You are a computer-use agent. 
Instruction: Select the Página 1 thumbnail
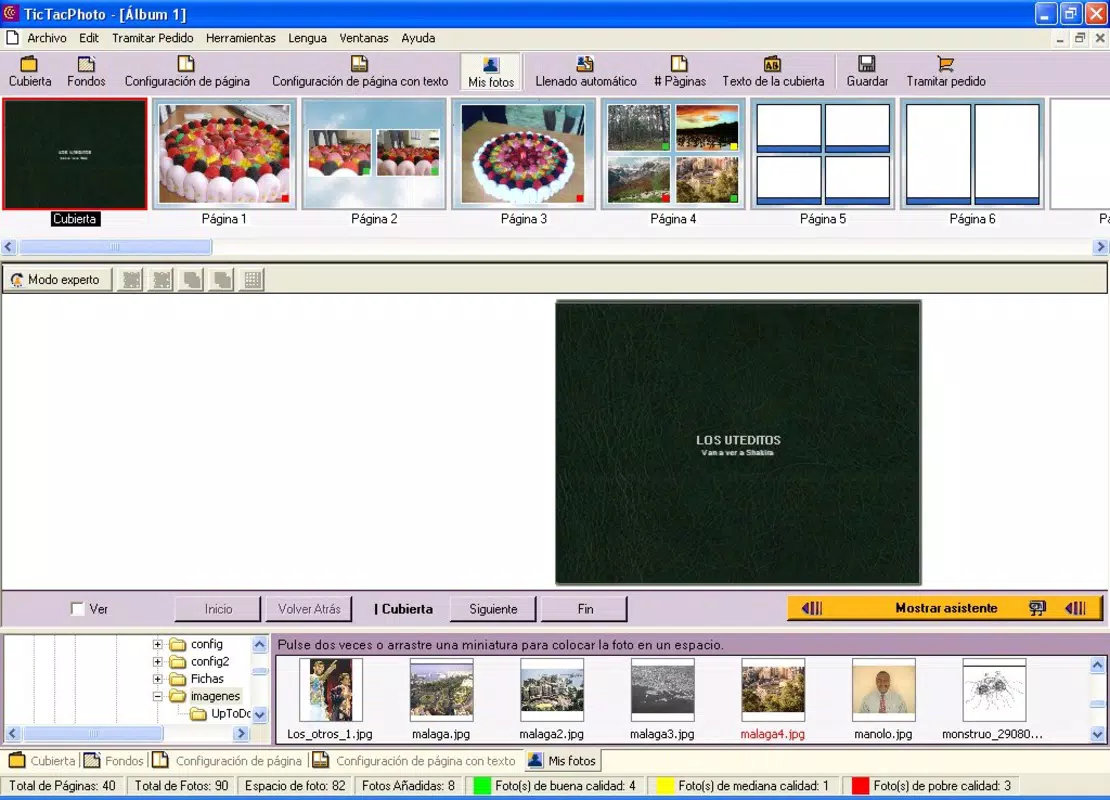pyautogui.click(x=224, y=154)
